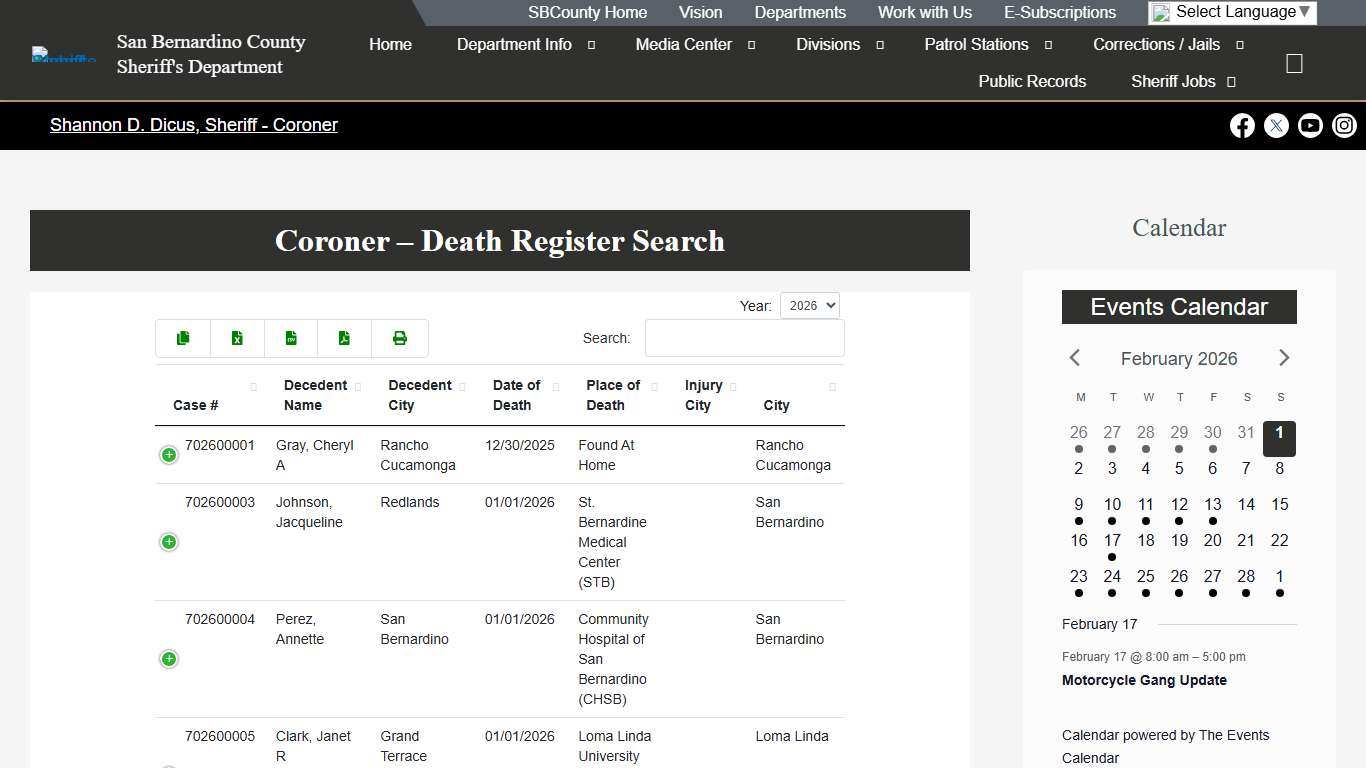Copy the table data to clipboard
Image resolution: width=1366 pixels, height=768 pixels.
click(183, 338)
